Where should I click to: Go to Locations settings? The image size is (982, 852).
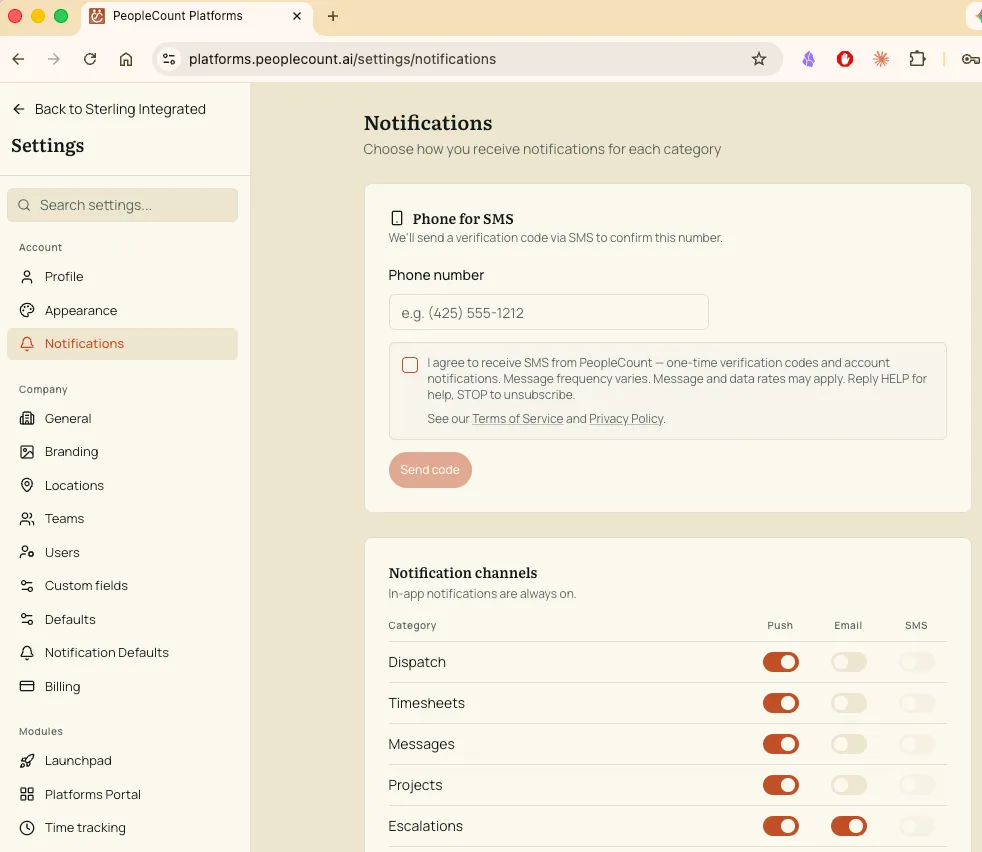pos(122,485)
